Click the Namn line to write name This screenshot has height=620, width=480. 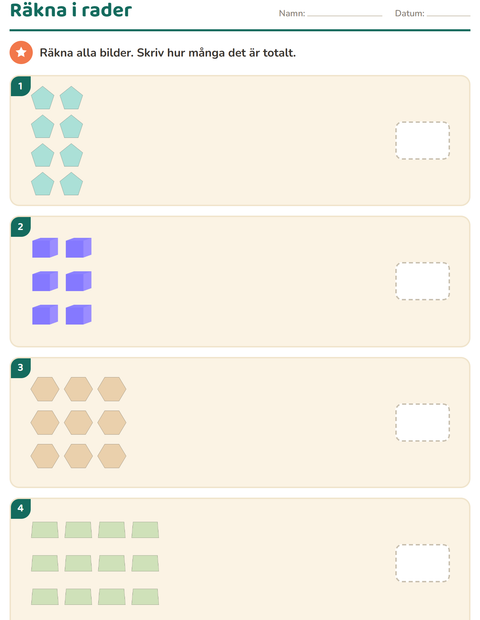(345, 15)
